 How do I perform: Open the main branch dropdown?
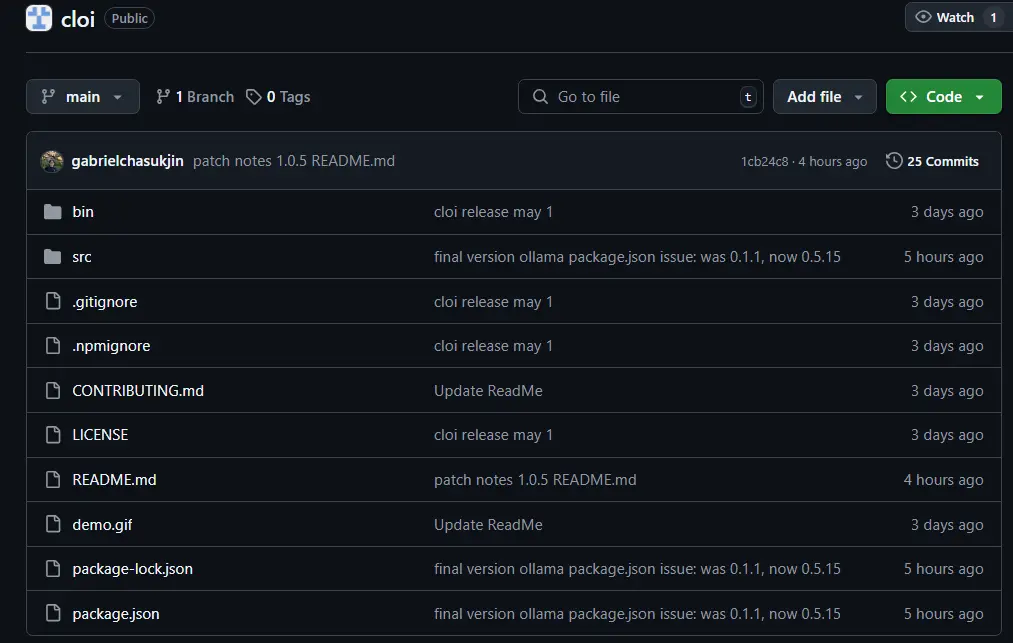click(x=83, y=97)
